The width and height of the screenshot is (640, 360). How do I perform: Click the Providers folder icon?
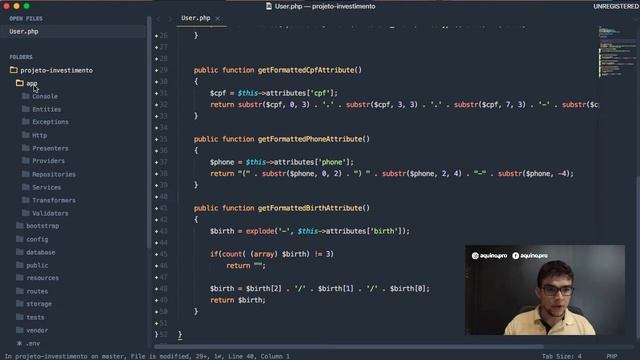[x=26, y=160]
